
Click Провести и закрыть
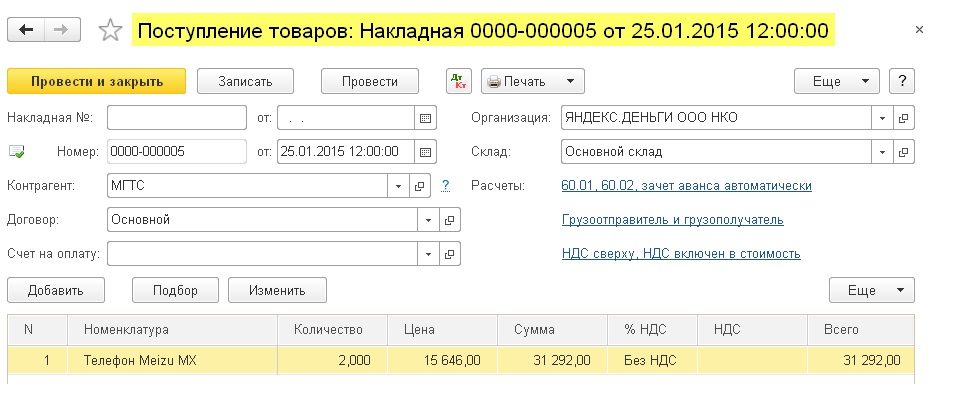click(96, 81)
